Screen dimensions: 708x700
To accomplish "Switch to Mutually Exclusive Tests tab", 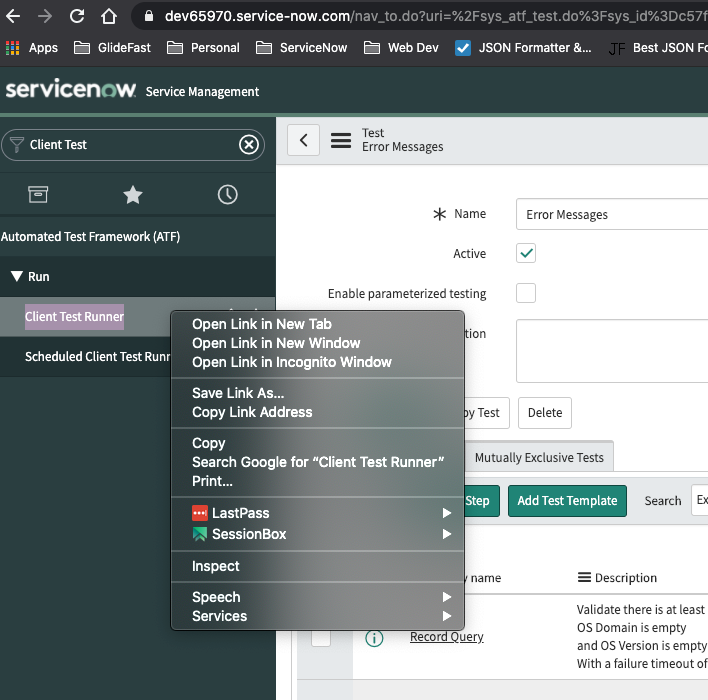I will click(539, 457).
